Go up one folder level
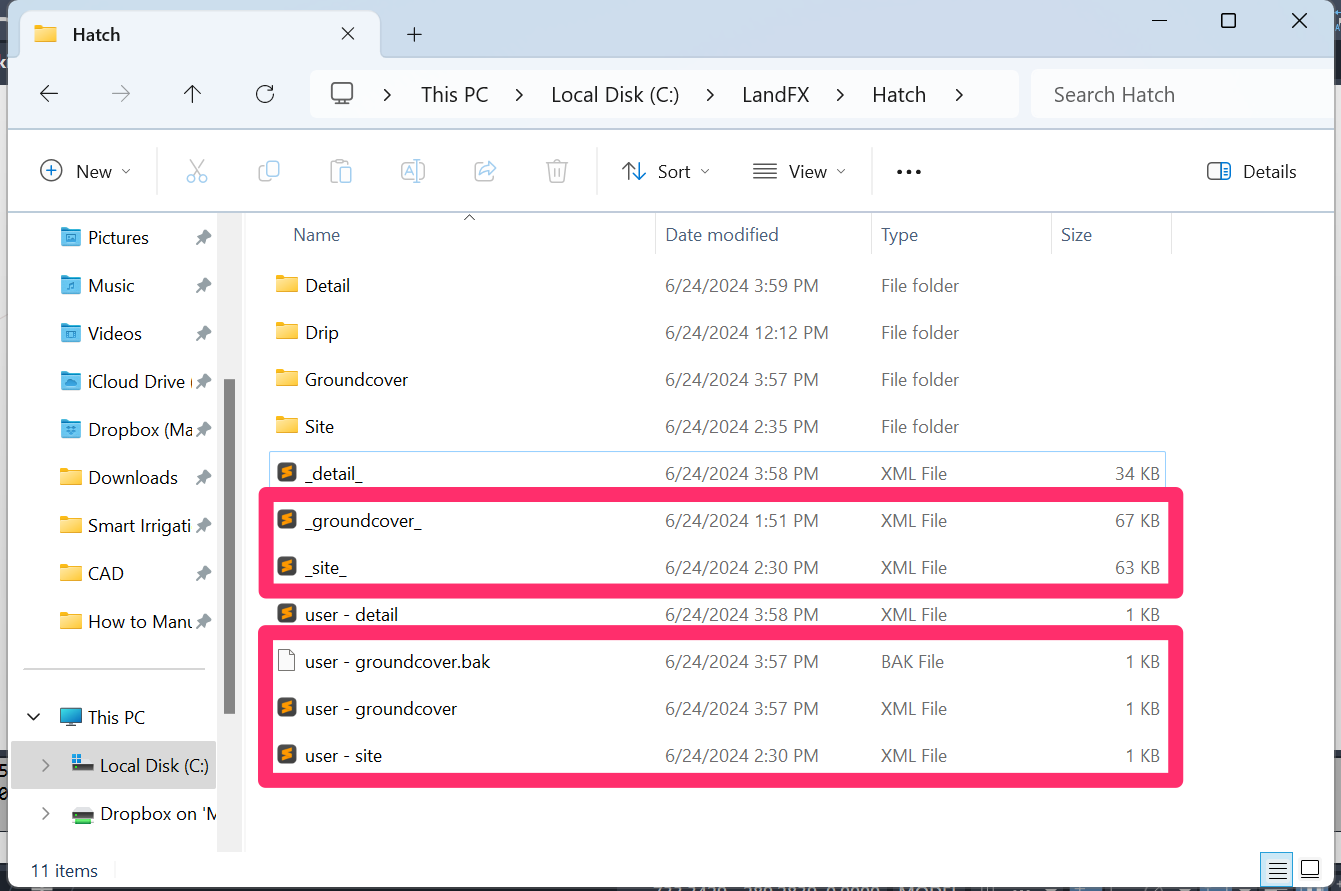 (192, 94)
